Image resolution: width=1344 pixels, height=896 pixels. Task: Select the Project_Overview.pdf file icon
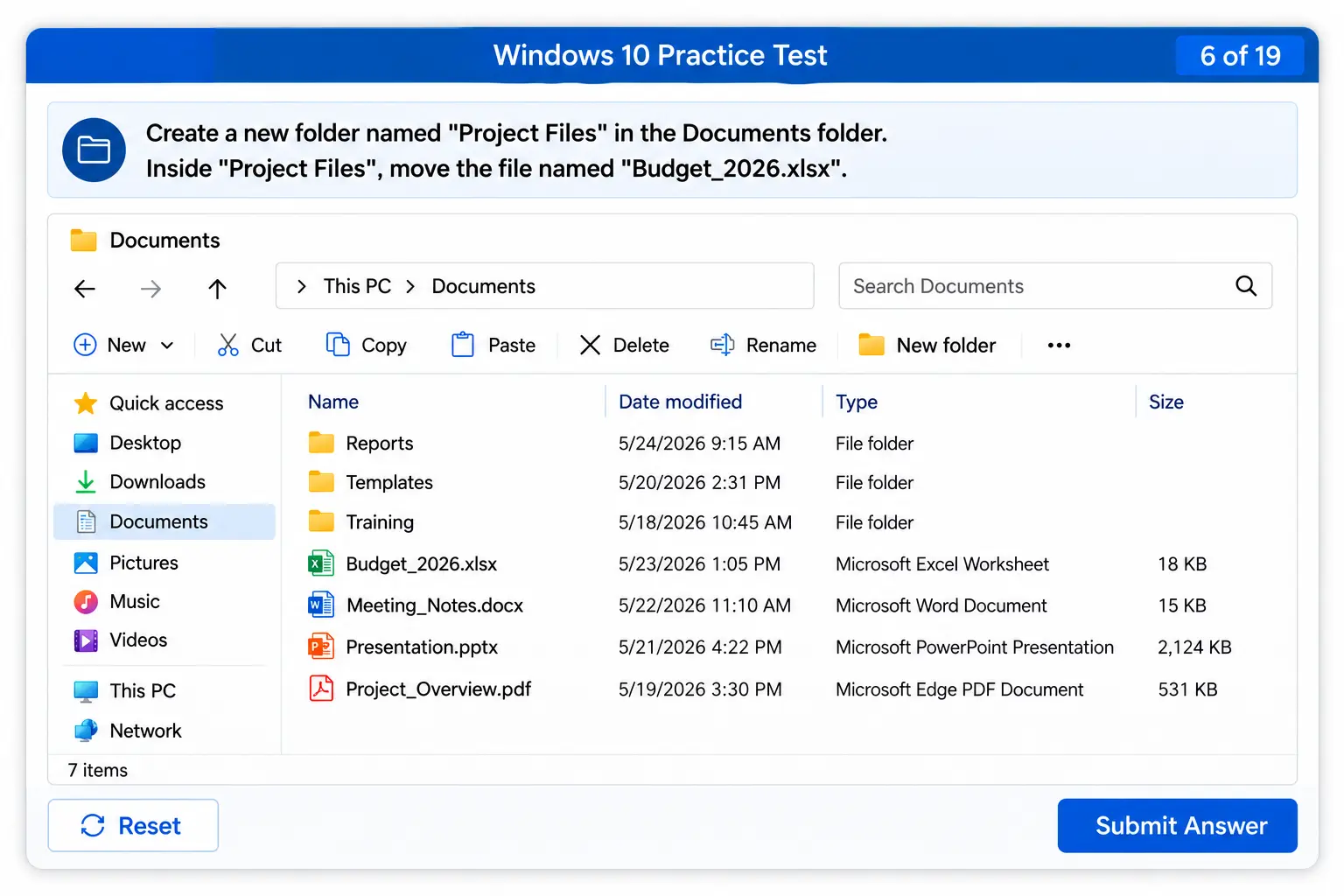pyautogui.click(x=321, y=689)
